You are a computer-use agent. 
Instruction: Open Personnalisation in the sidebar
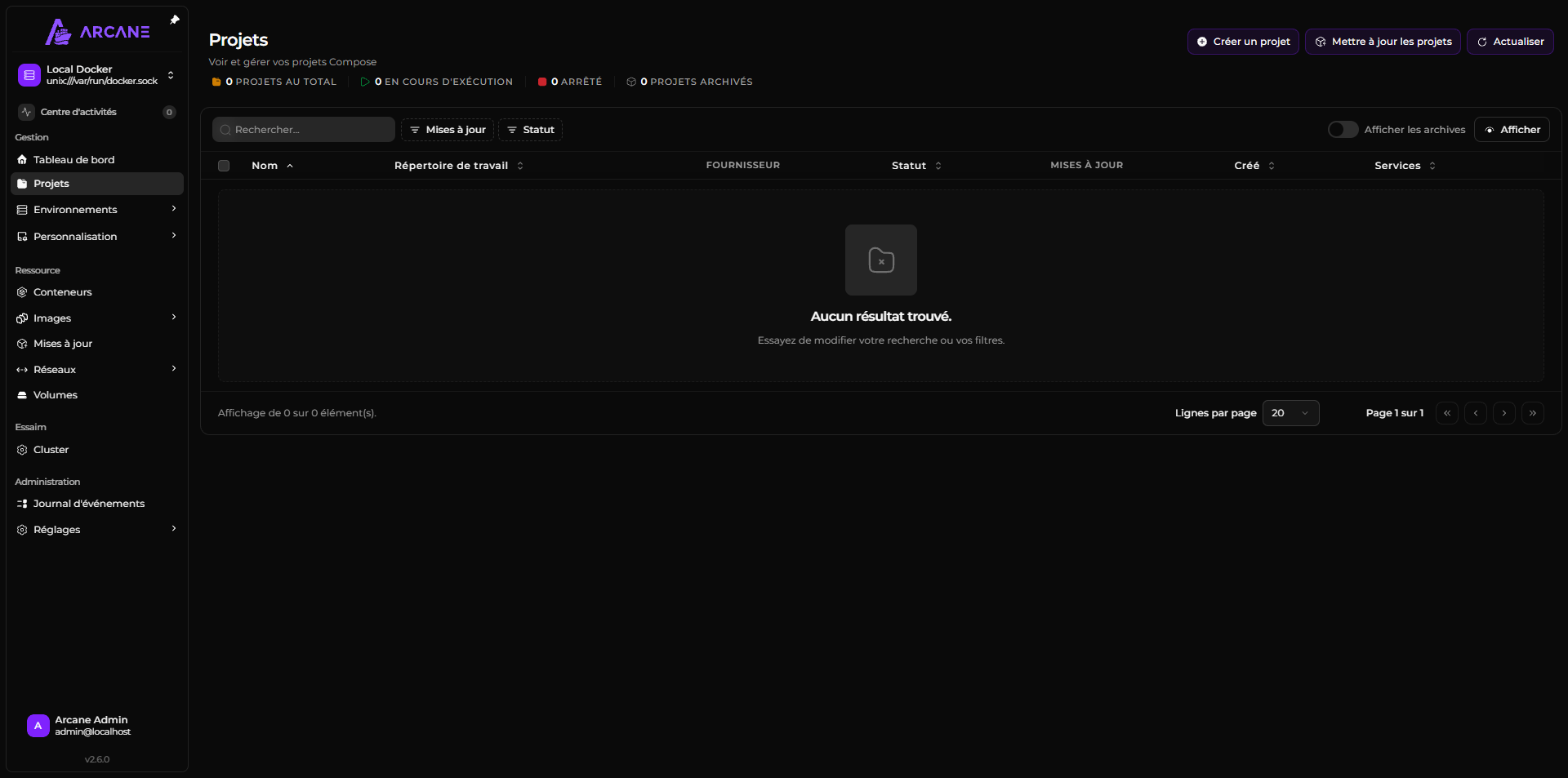tap(97, 237)
